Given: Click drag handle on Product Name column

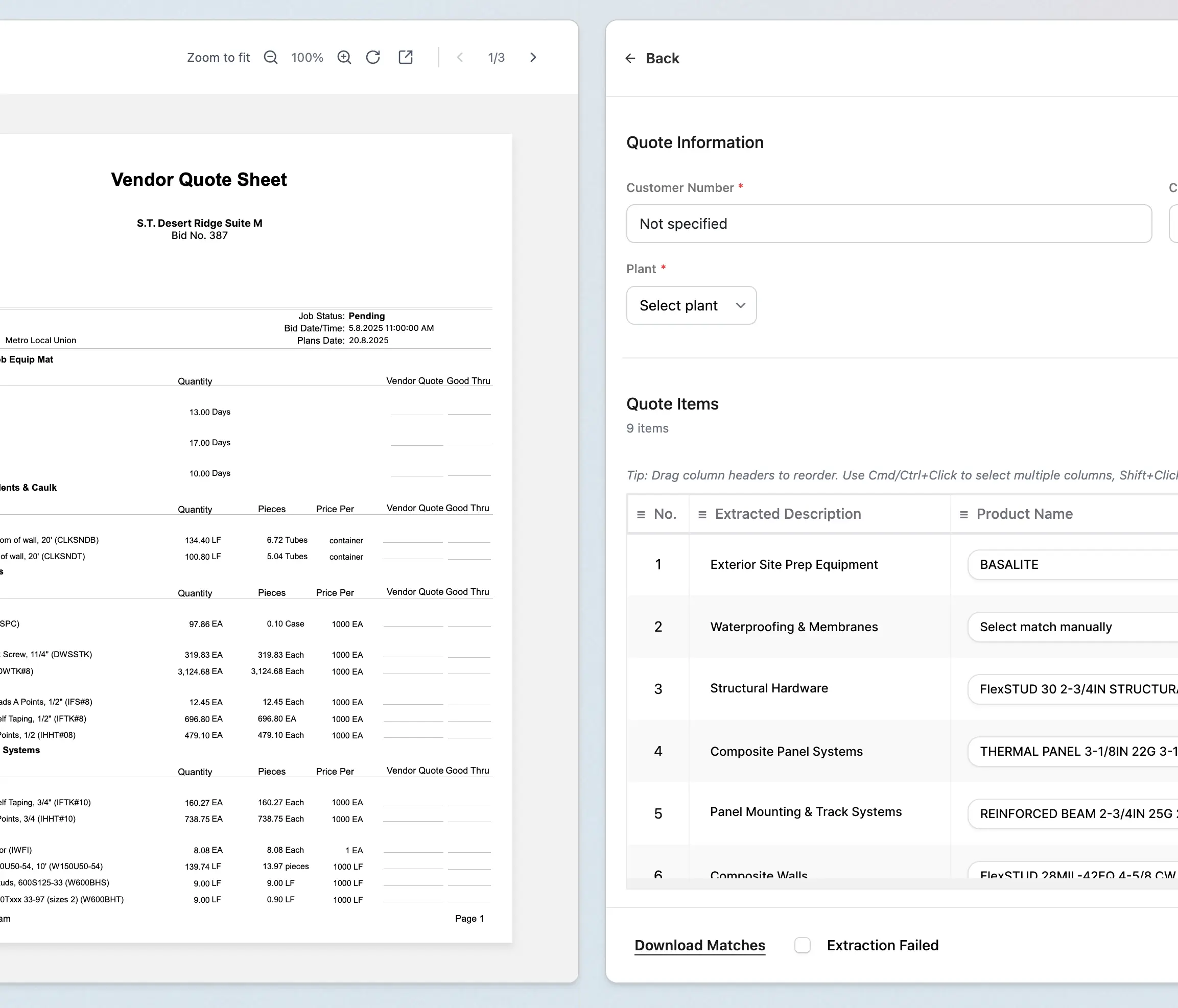Looking at the screenshot, I should click(963, 514).
